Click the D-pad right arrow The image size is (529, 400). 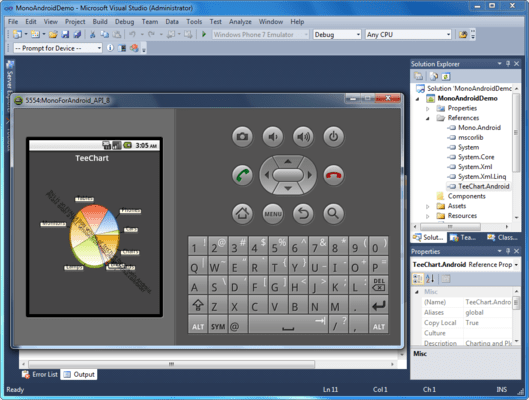pos(309,175)
